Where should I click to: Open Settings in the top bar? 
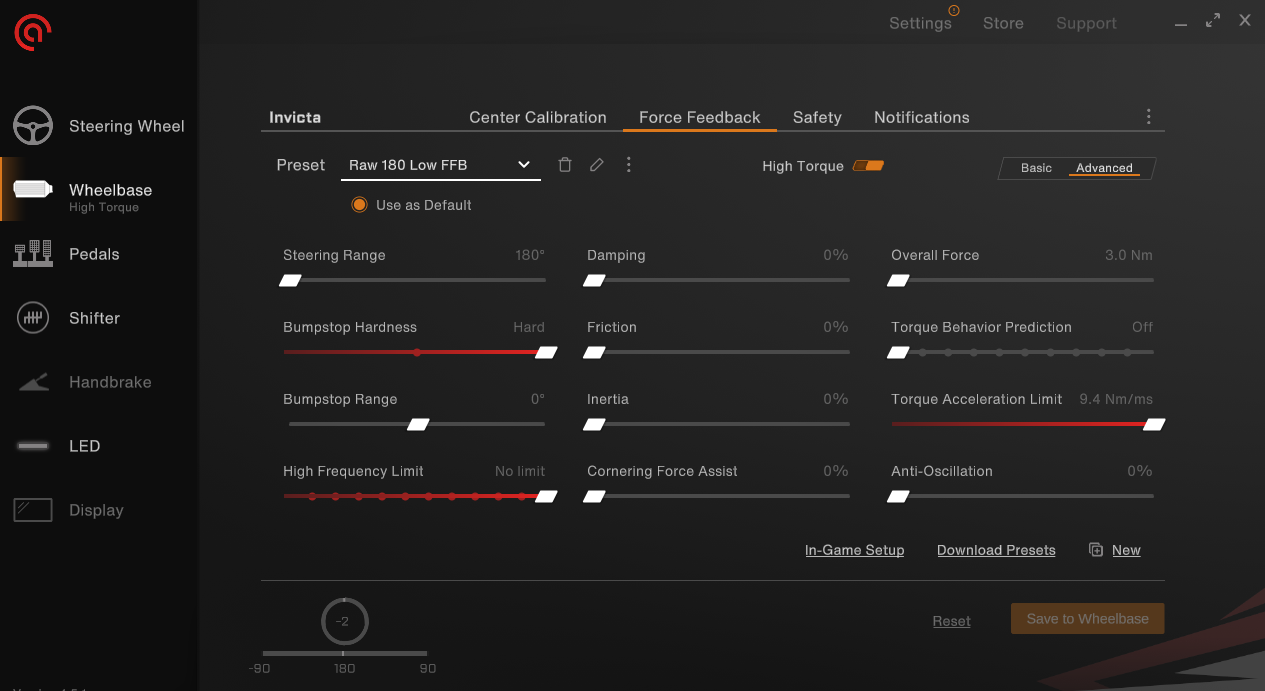(x=920, y=23)
